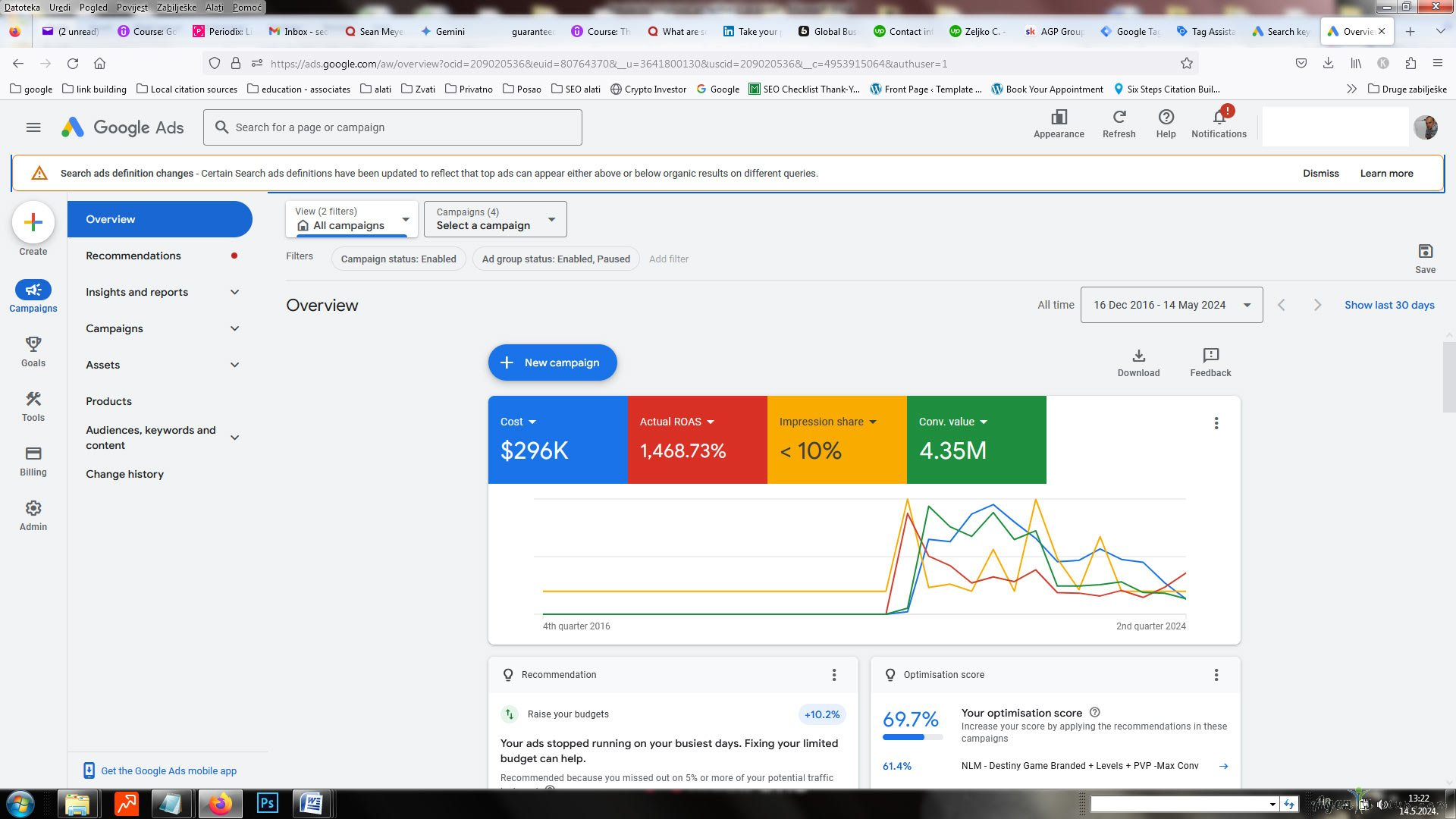Click the Refresh icon in header
The width and height of the screenshot is (1456, 819).
(1119, 118)
